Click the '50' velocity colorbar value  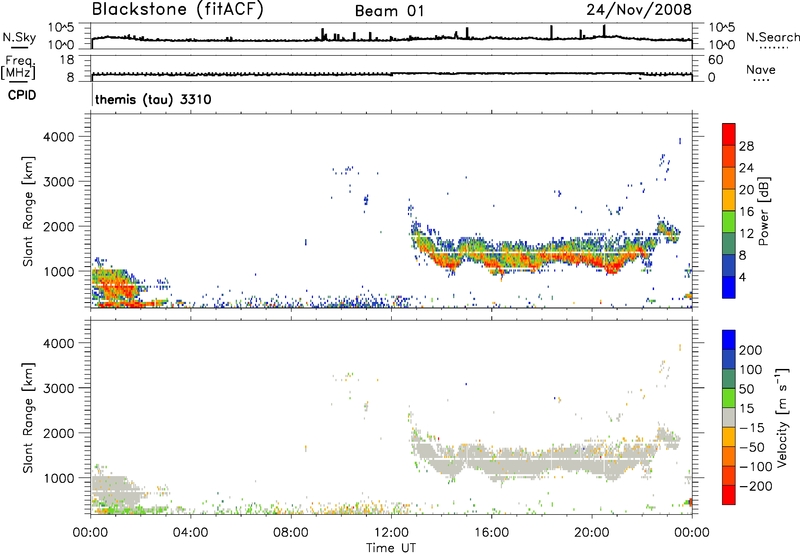coord(746,389)
